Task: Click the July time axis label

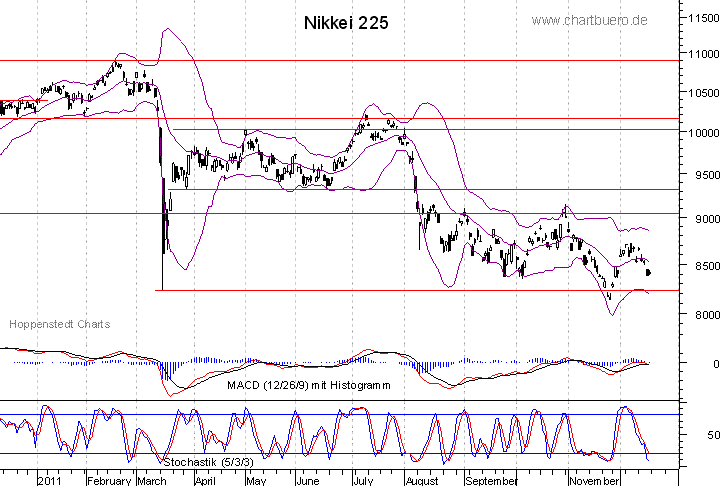Action: 363,480
